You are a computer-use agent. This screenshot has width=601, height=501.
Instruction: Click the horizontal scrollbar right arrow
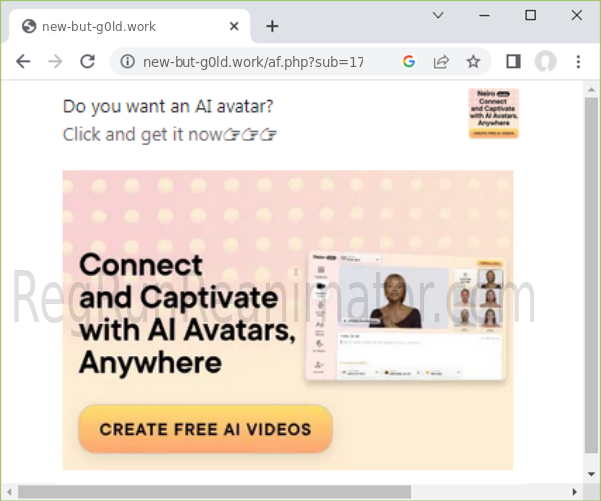[574, 491]
